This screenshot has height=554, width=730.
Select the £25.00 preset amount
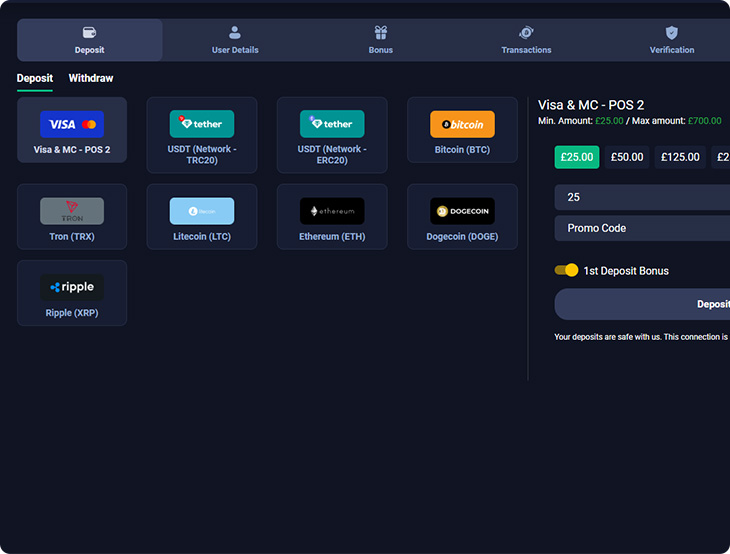tap(577, 157)
